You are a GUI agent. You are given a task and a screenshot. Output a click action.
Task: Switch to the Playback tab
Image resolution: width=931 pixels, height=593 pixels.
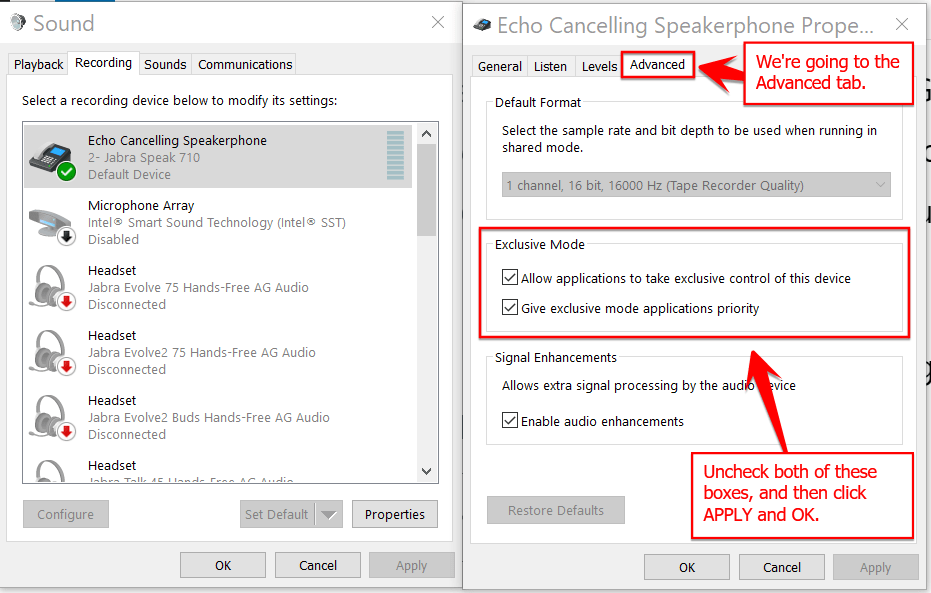pos(37,64)
